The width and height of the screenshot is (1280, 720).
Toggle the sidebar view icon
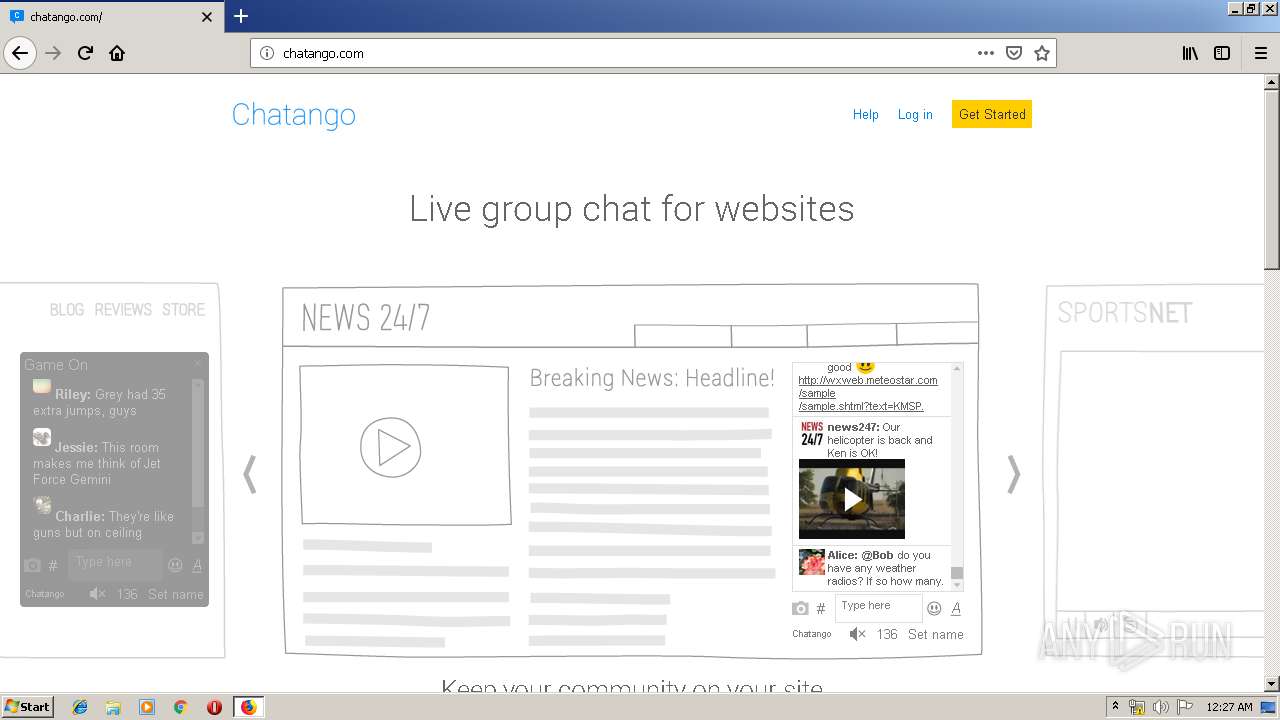click(x=1222, y=53)
